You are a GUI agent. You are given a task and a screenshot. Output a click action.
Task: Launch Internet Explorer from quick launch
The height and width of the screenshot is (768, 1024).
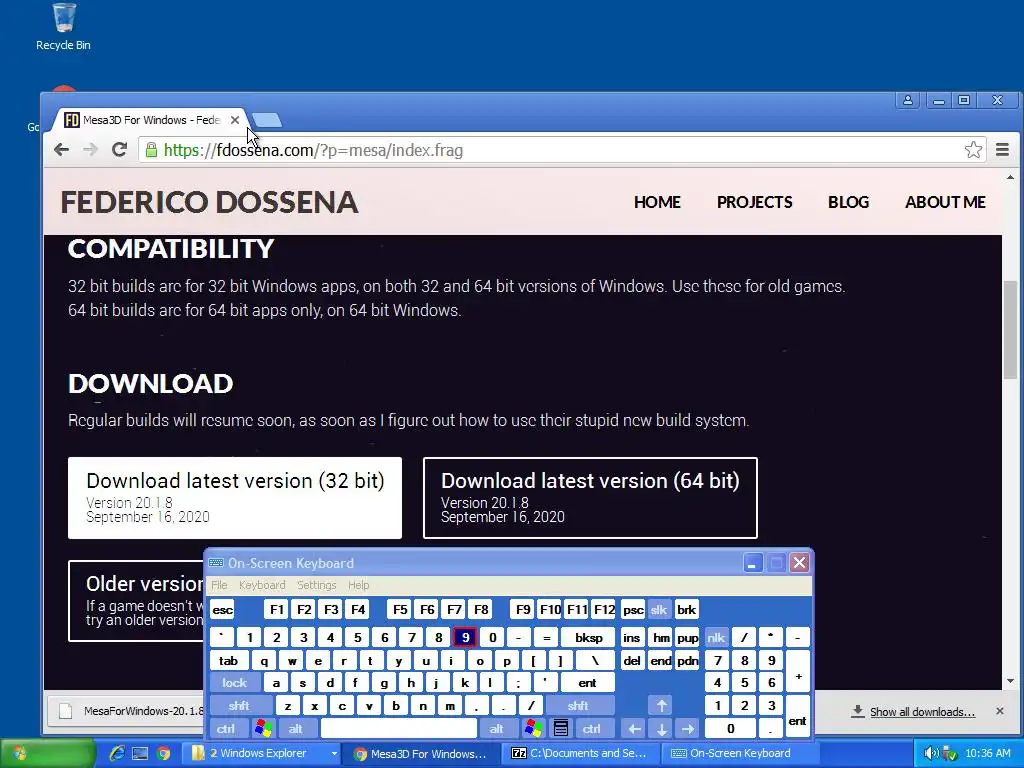(117, 754)
